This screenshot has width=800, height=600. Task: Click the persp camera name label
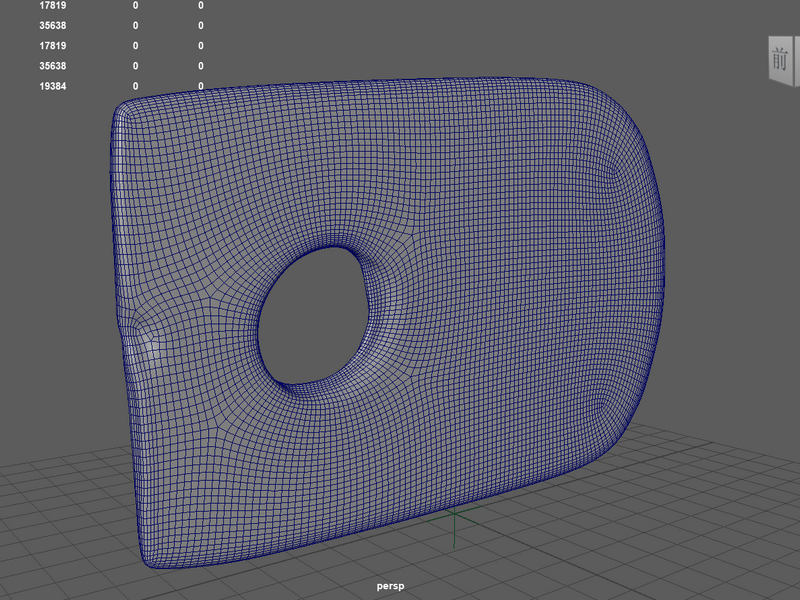click(x=390, y=586)
